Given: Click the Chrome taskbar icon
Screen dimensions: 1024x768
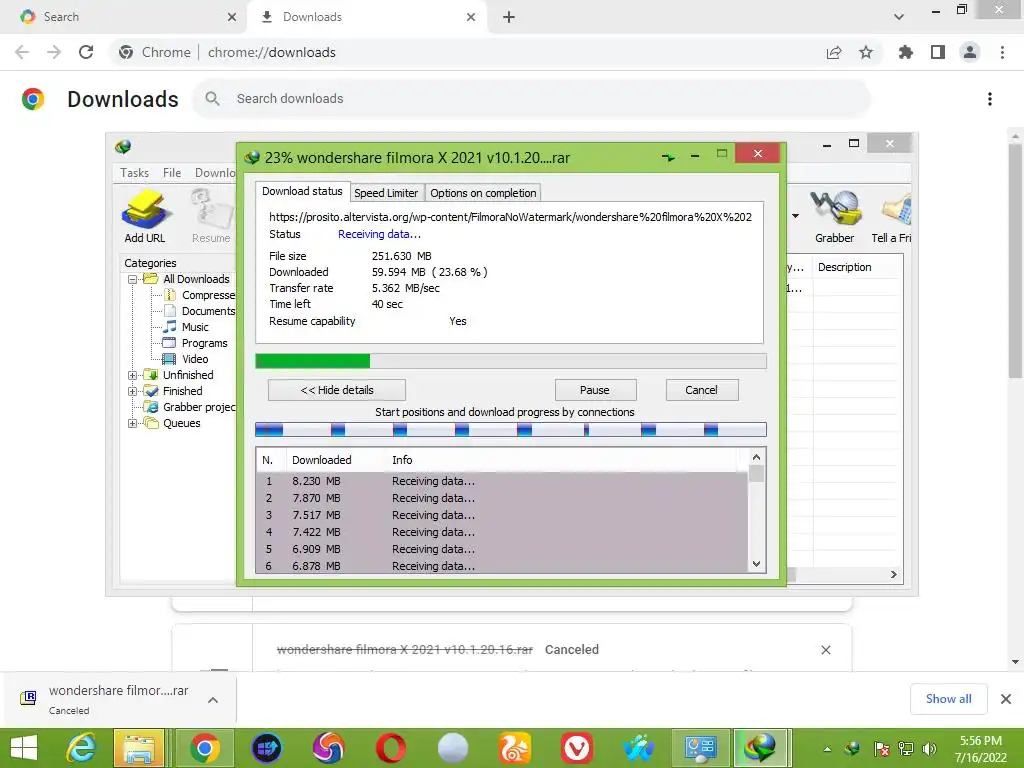Looking at the screenshot, I should [204, 748].
